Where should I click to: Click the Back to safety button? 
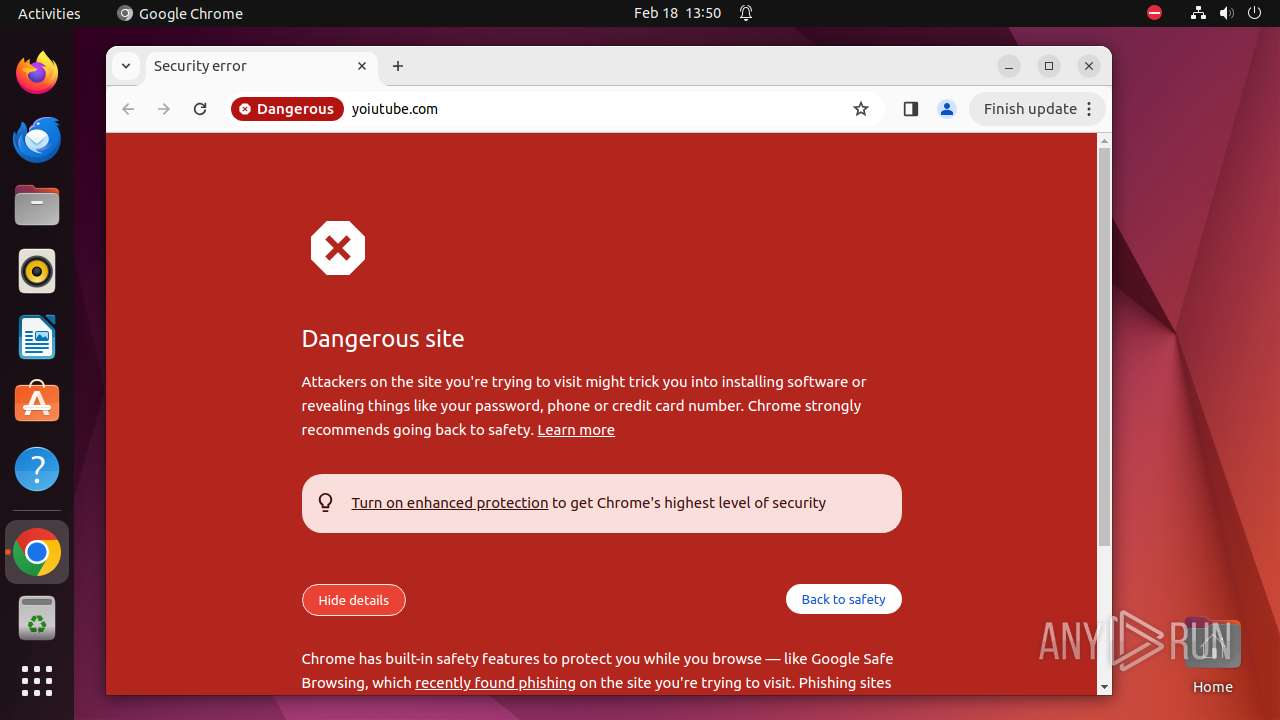pyautogui.click(x=843, y=599)
